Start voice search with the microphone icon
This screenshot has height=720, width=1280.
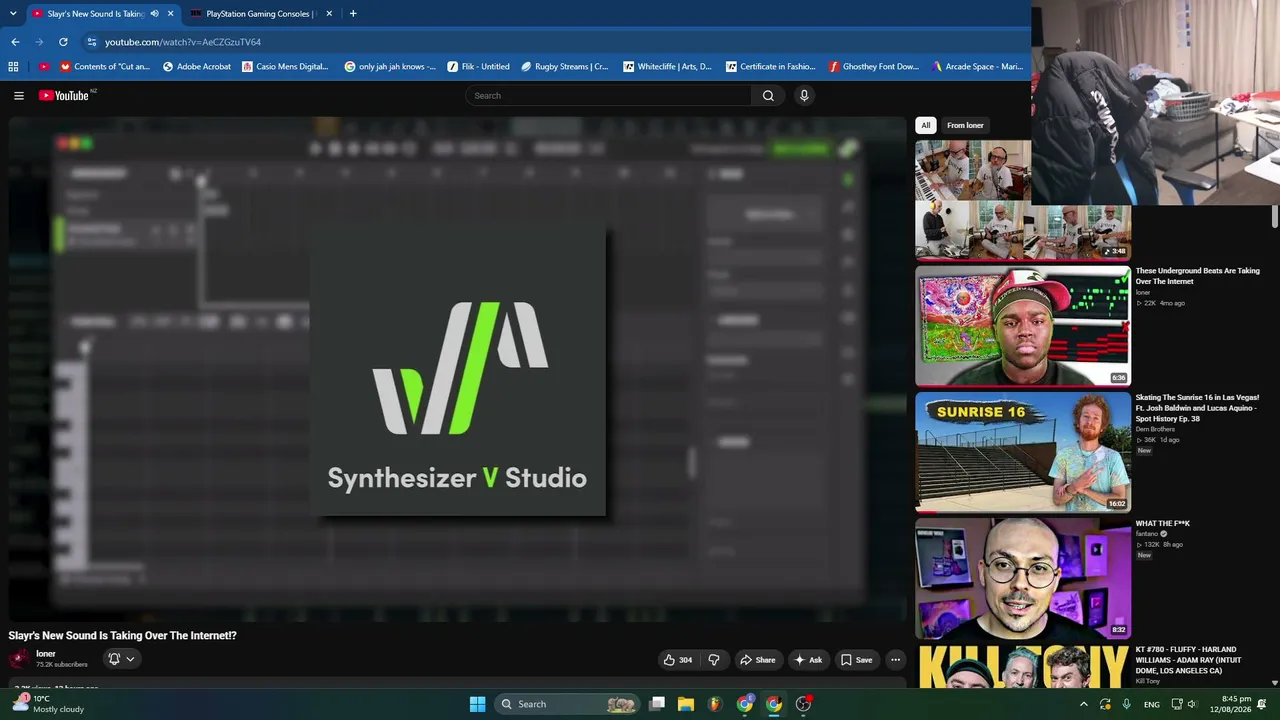tap(804, 96)
